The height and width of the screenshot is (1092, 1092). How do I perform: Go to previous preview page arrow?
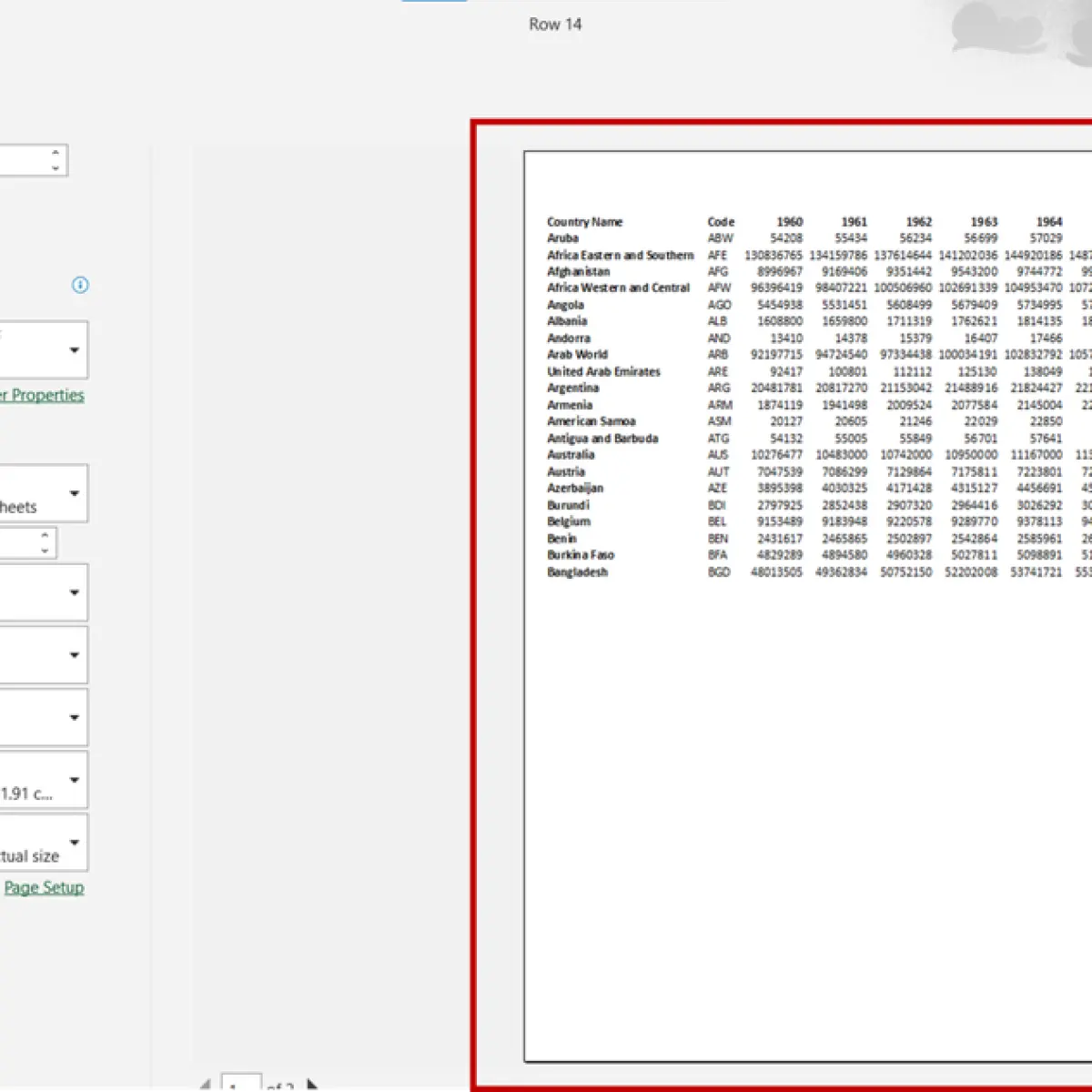(205, 1085)
